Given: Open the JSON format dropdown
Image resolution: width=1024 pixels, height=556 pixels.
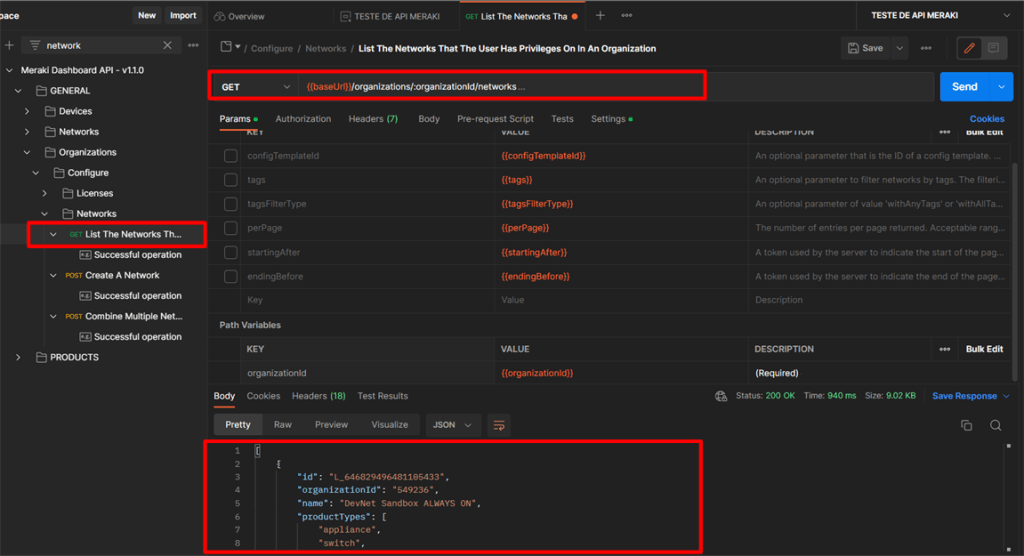Looking at the screenshot, I should [x=451, y=425].
